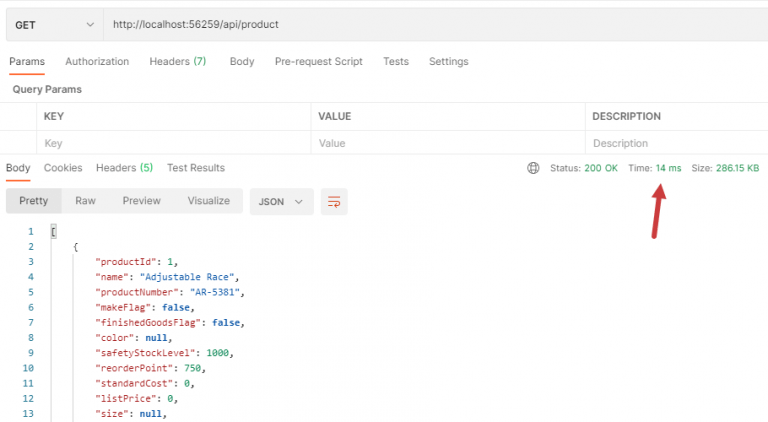Screen dimensions: 768x422
Task: Open the Settings tab
Action: coord(449,61)
